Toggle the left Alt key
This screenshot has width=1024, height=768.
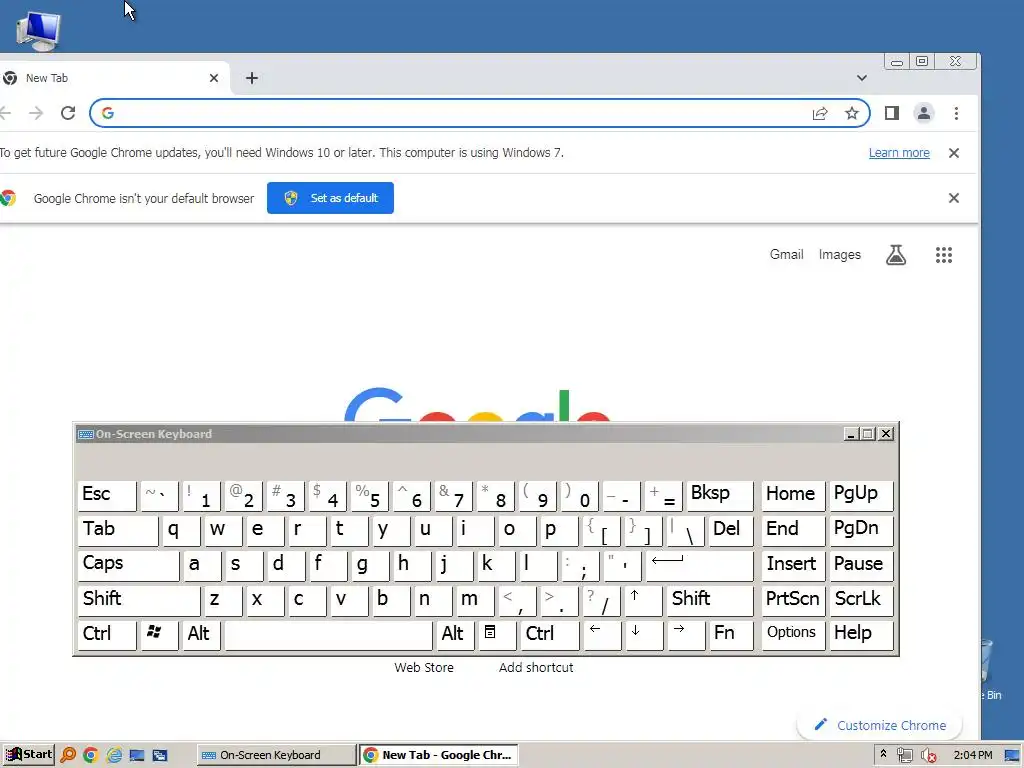[202, 635]
